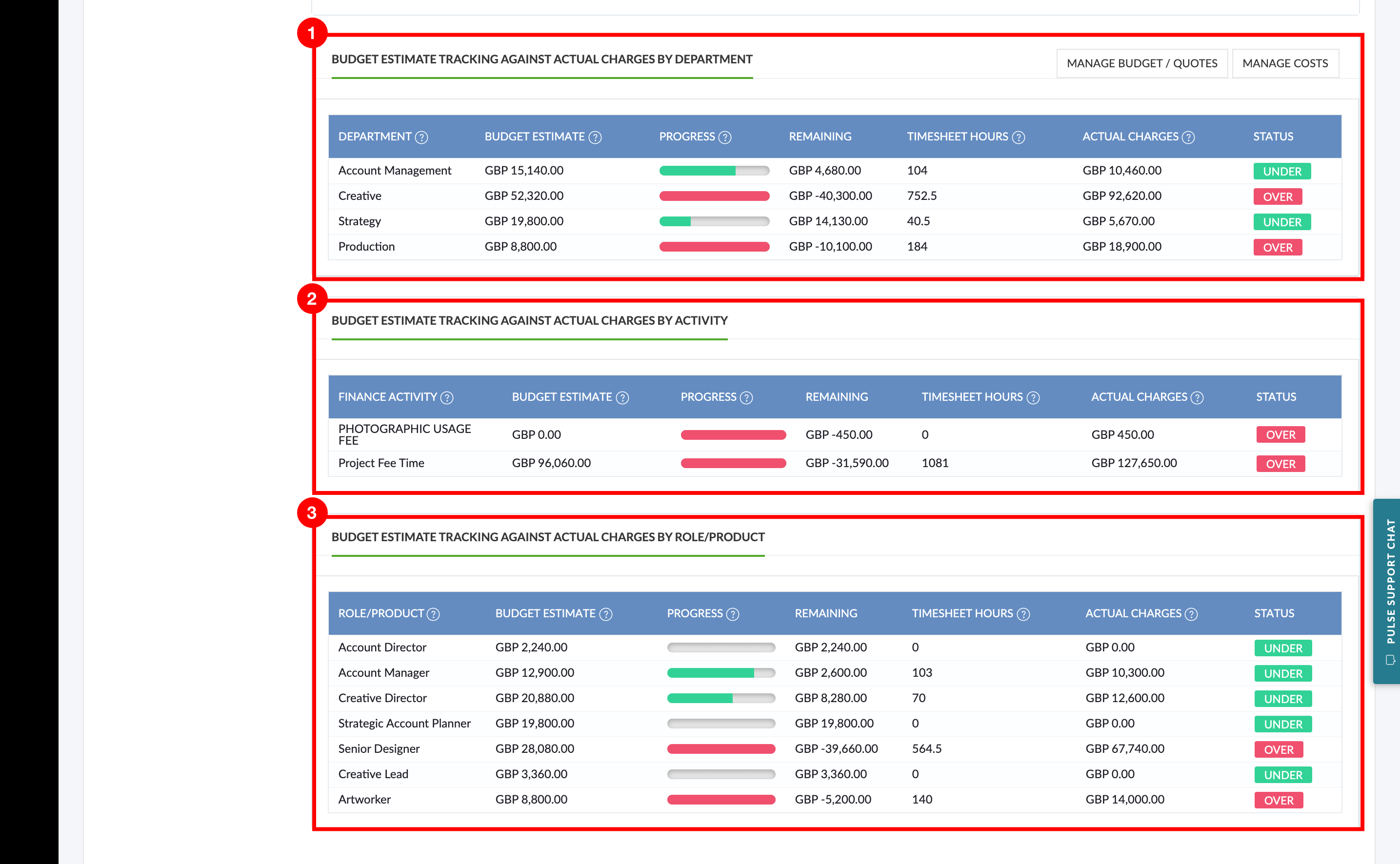Viewport: 1400px width, 864px height.
Task: Click the Production progress bar
Action: coord(714,247)
